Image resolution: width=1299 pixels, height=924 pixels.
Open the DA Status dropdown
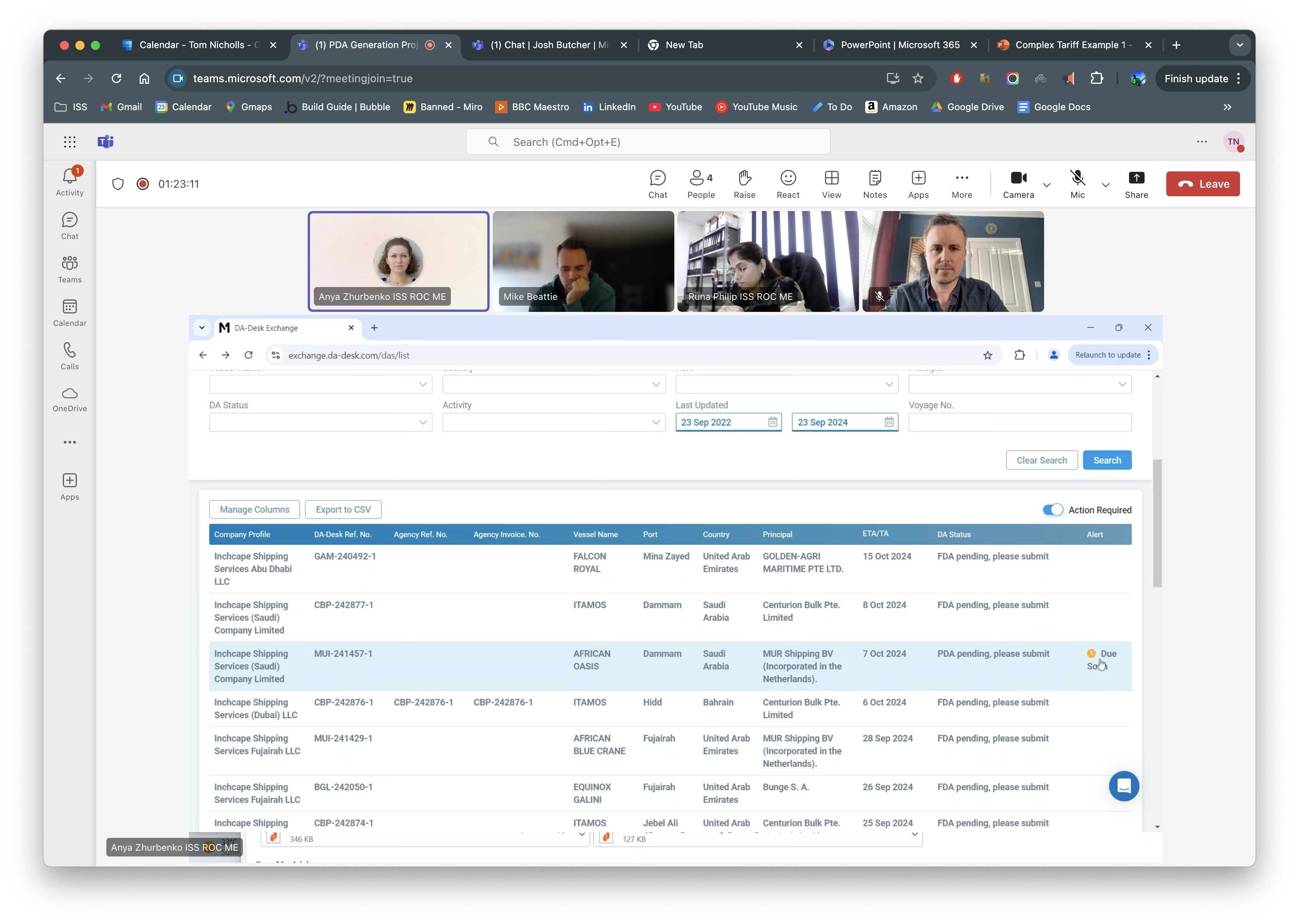click(x=320, y=422)
